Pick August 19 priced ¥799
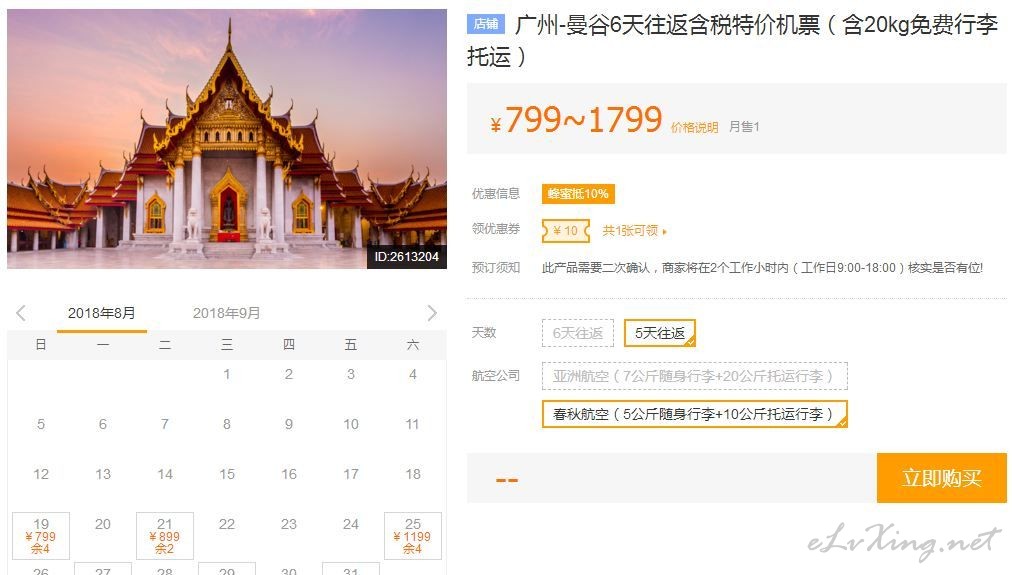 point(41,536)
